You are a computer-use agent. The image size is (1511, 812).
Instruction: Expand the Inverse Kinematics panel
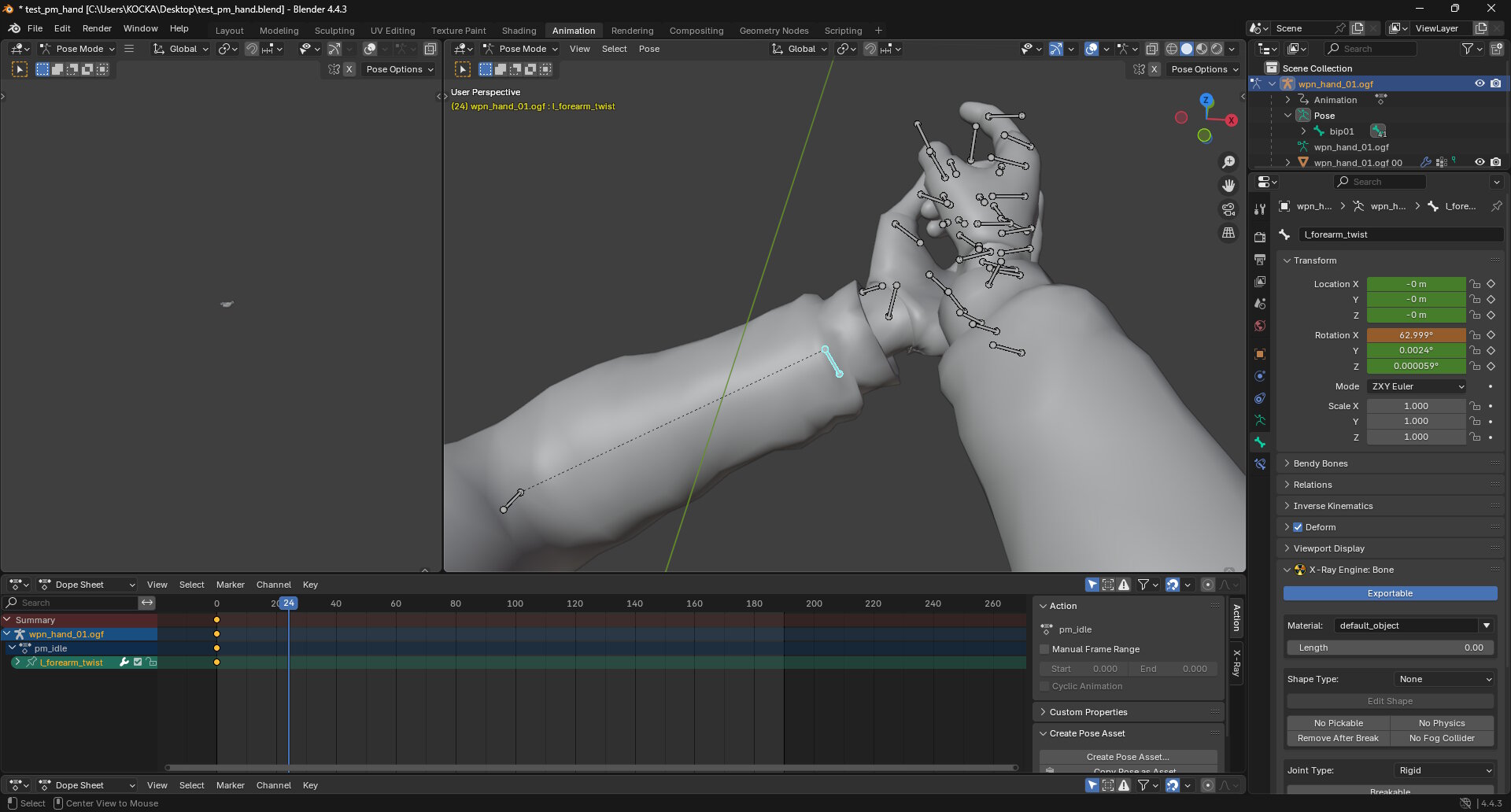(x=1332, y=506)
